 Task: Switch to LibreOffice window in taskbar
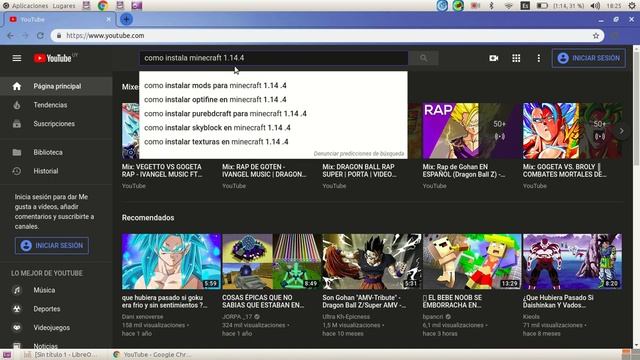point(60,354)
